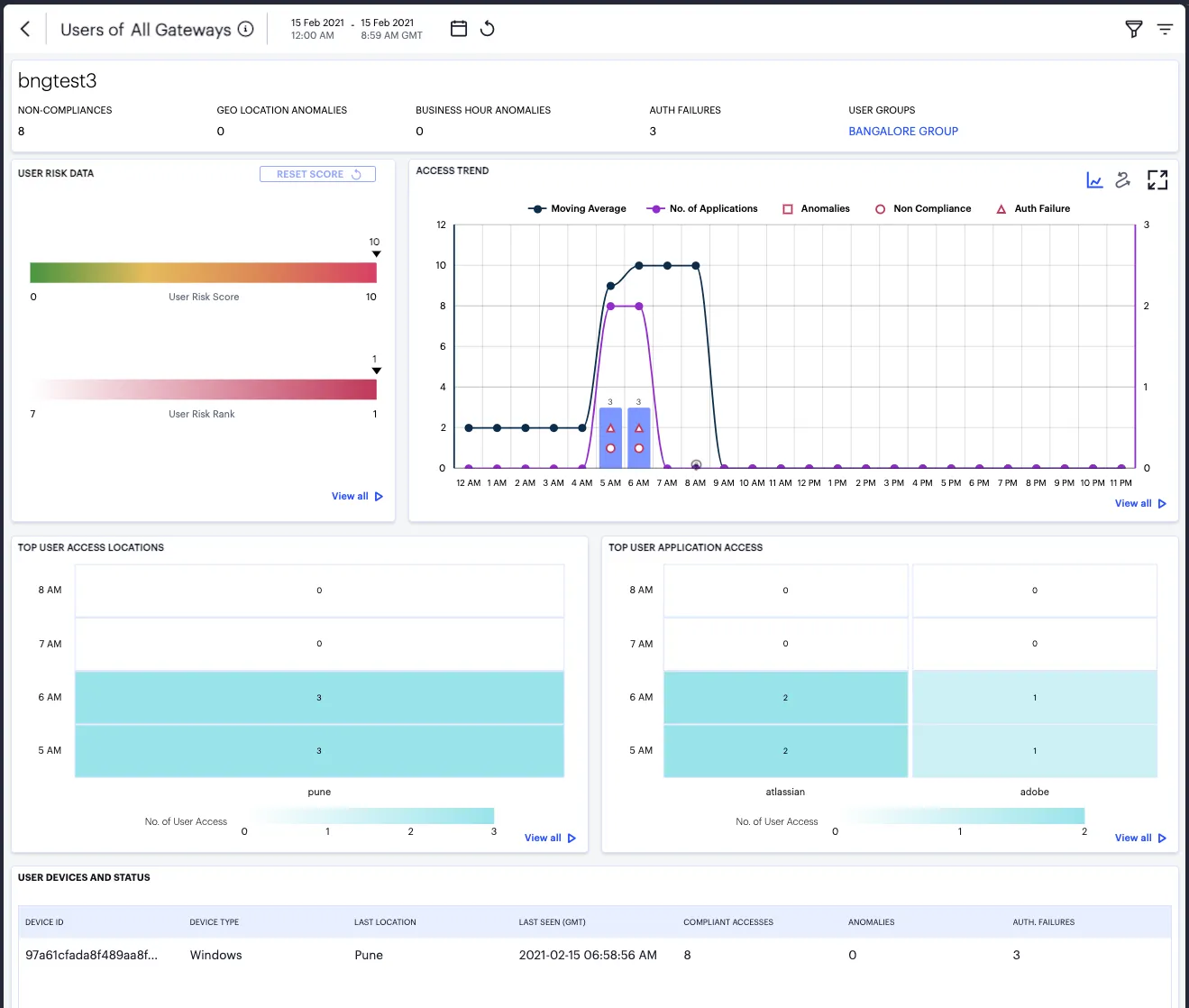This screenshot has width=1189, height=1008.
Task: Click the User Risk Rank gradient bar
Action: coord(203,389)
